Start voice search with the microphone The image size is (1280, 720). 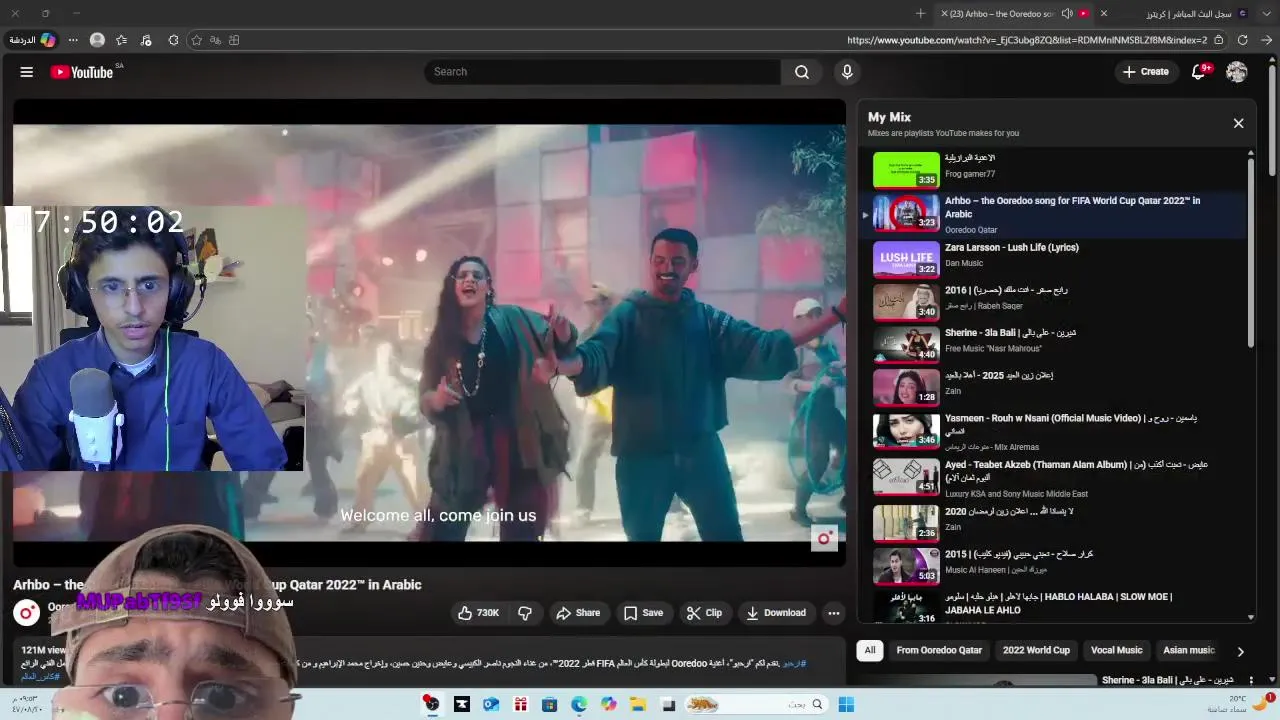[847, 72]
